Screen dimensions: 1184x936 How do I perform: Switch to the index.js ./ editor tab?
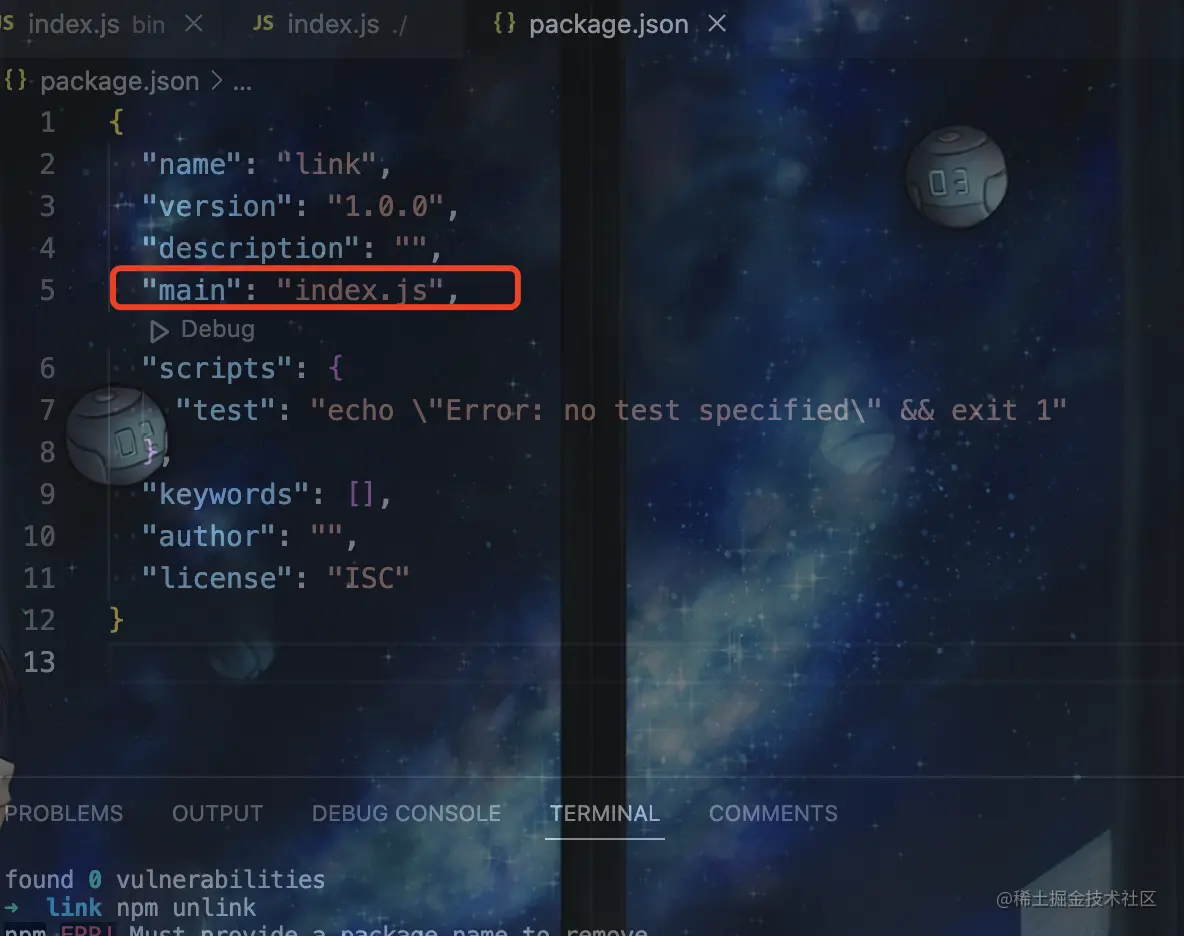(330, 24)
